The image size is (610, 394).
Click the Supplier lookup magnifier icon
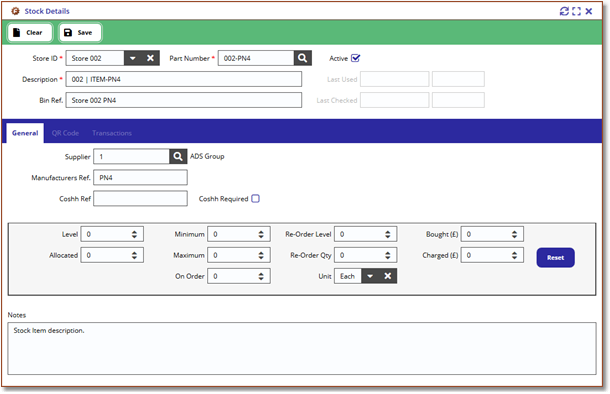pos(178,157)
